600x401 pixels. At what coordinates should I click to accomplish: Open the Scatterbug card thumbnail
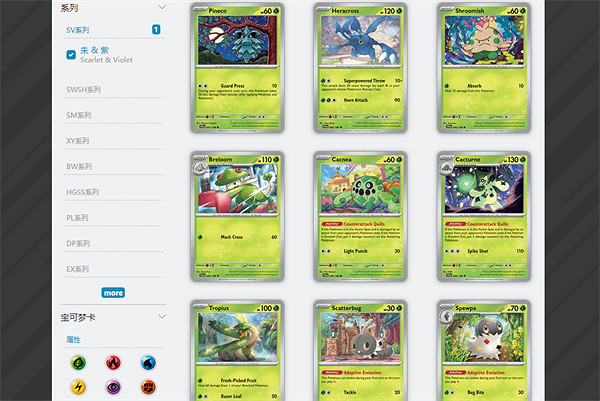tap(360, 350)
